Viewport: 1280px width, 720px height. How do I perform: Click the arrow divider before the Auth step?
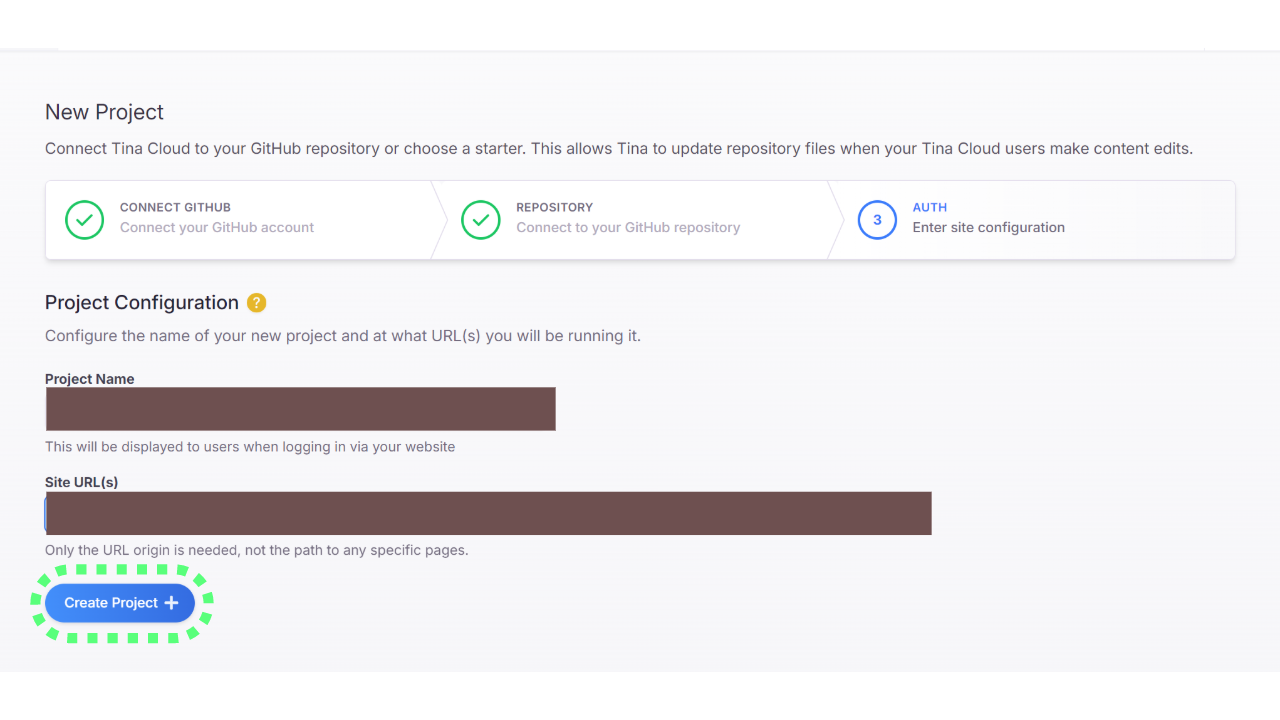pos(836,220)
